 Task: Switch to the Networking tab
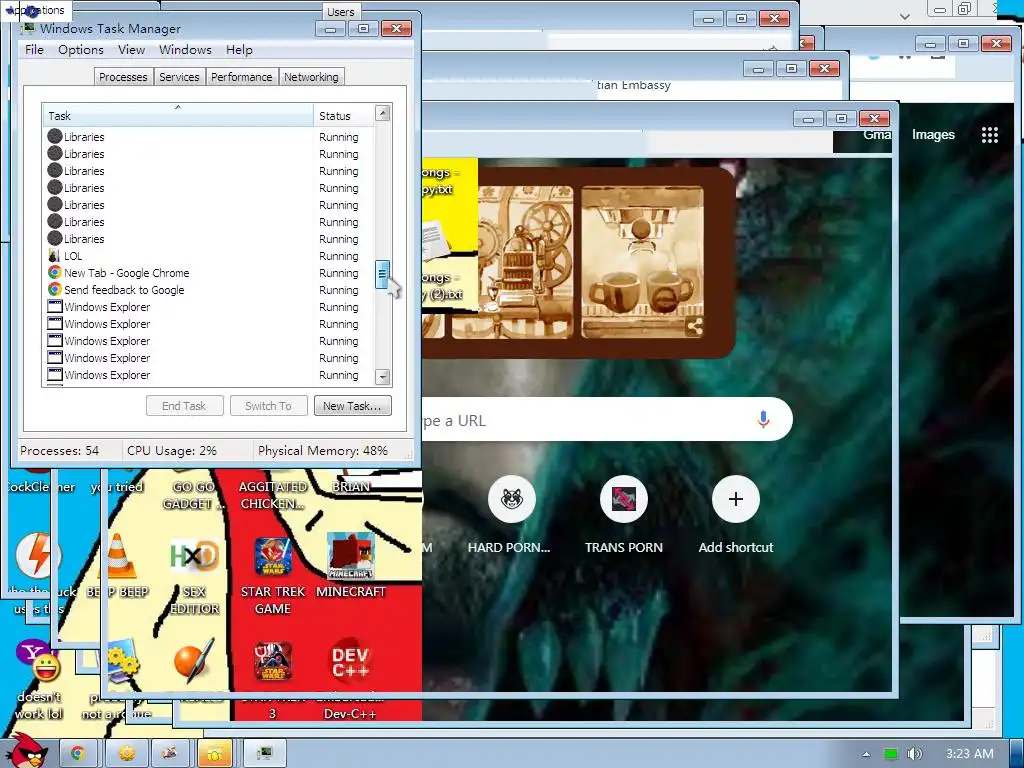(x=311, y=76)
